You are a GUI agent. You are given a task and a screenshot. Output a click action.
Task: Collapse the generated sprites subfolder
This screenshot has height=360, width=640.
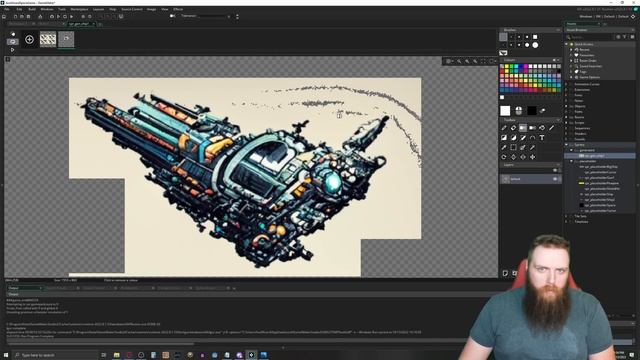(571, 150)
